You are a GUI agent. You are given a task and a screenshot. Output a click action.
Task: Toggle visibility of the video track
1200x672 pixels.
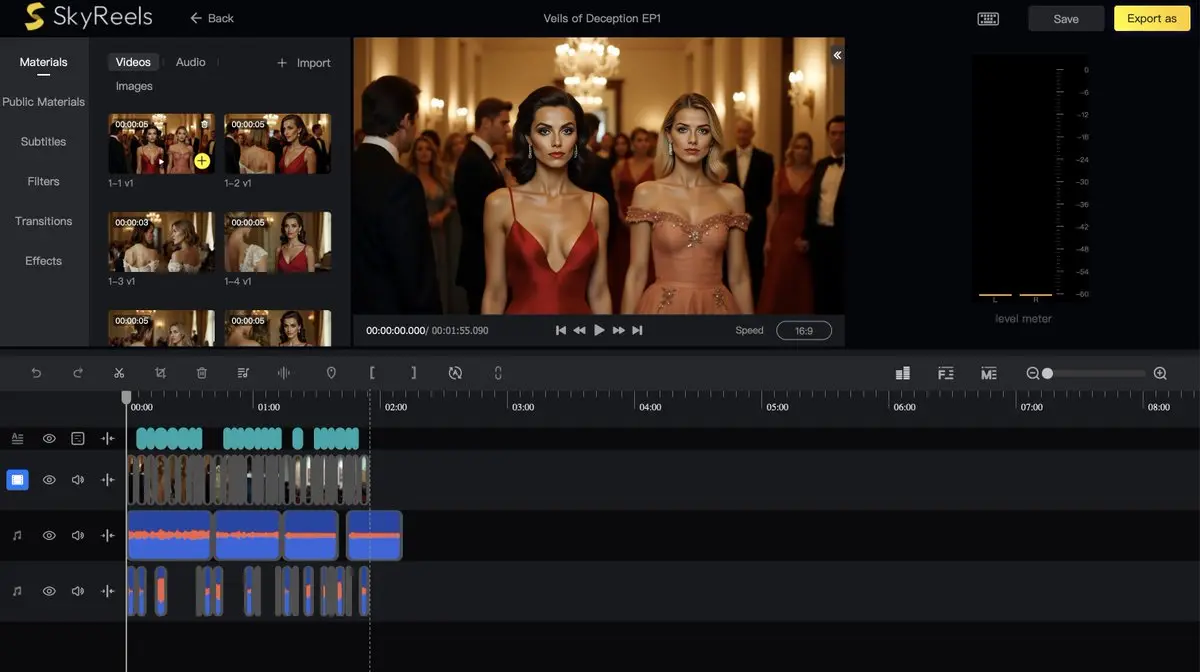[x=49, y=480]
